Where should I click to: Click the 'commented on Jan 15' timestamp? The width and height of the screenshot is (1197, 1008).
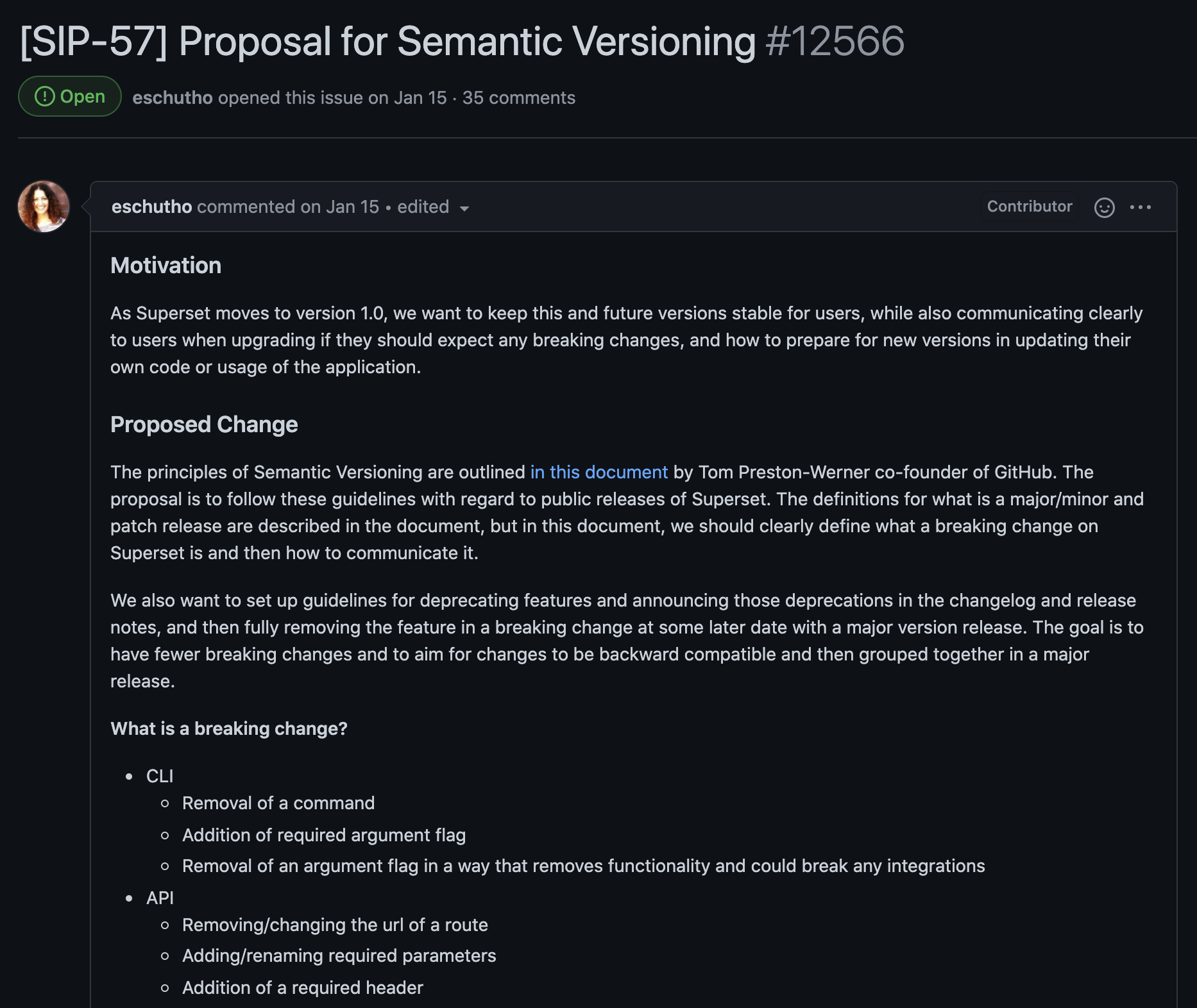[288, 206]
